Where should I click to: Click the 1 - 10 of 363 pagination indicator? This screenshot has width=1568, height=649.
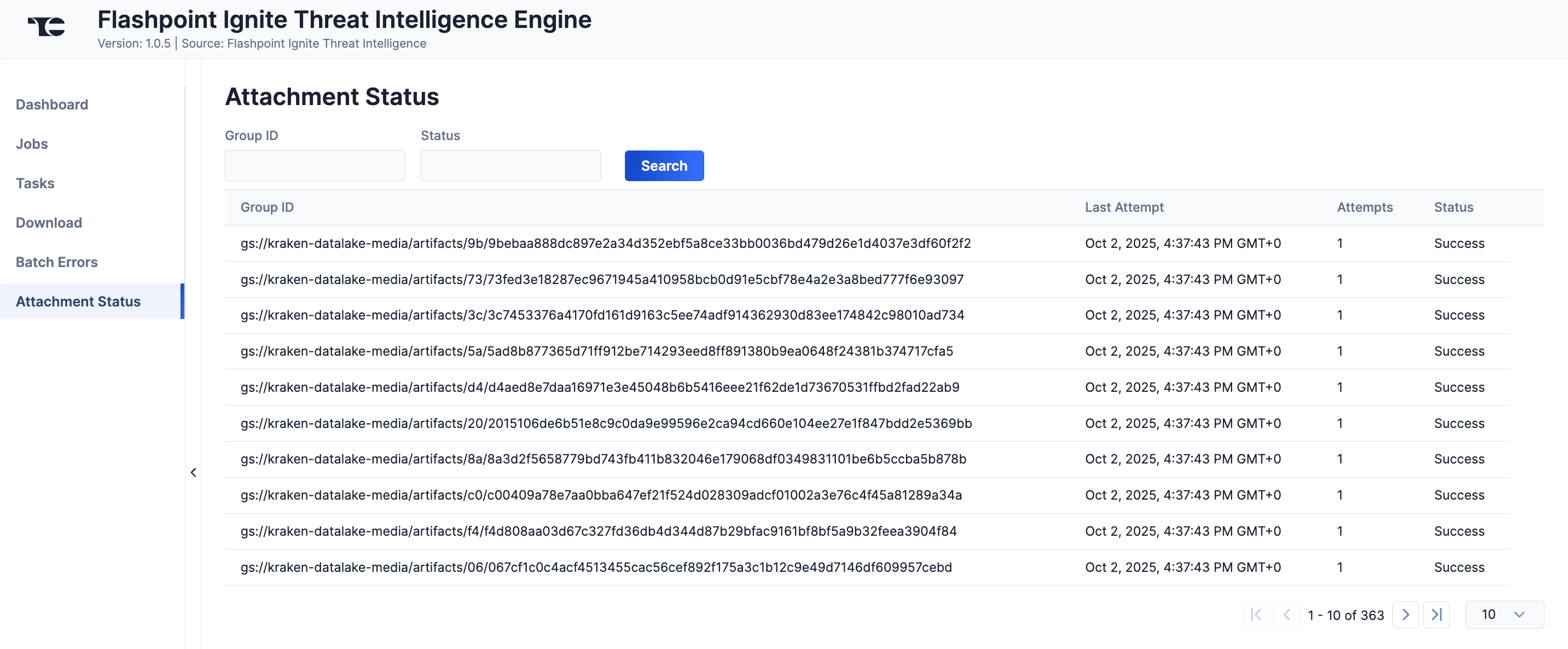pyautogui.click(x=1346, y=615)
